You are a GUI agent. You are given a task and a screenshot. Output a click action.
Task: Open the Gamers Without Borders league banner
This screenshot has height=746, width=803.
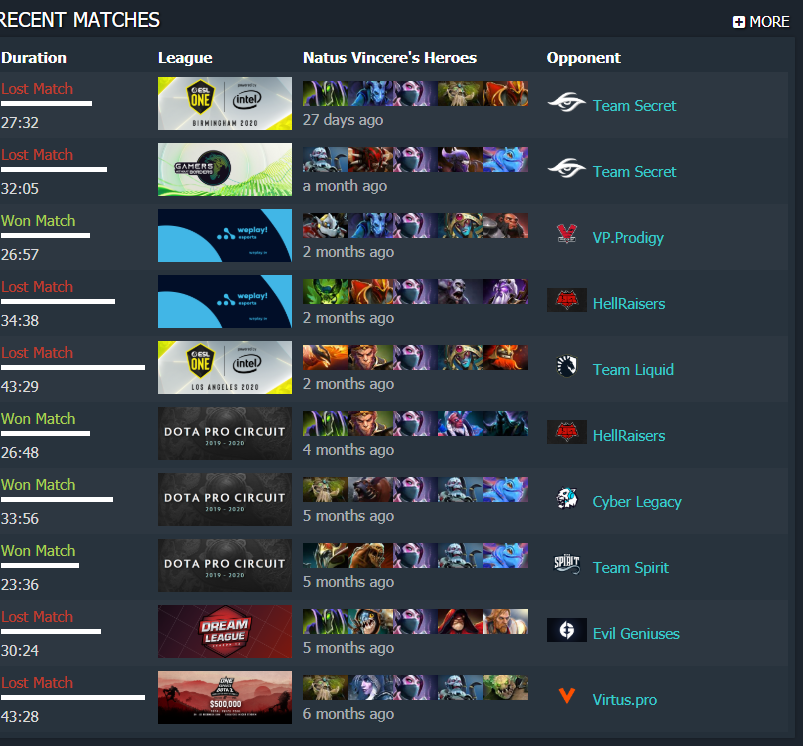[225, 169]
